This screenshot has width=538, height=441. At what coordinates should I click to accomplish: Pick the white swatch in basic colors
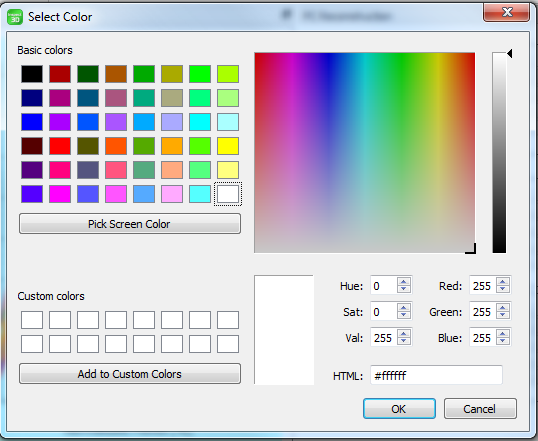228,194
